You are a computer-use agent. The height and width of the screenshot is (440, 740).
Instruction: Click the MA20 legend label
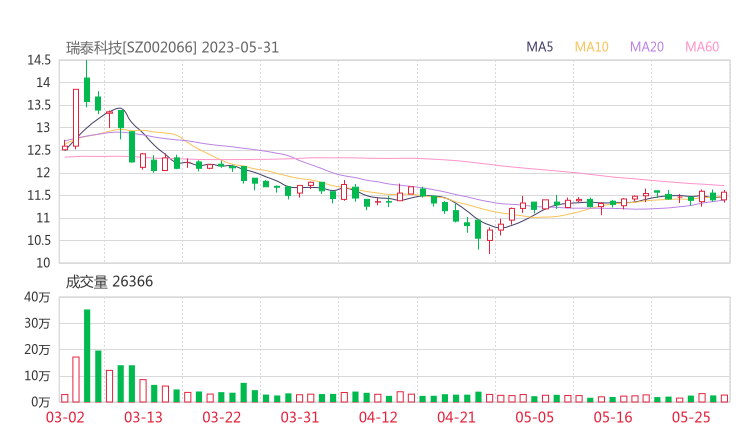tap(647, 47)
